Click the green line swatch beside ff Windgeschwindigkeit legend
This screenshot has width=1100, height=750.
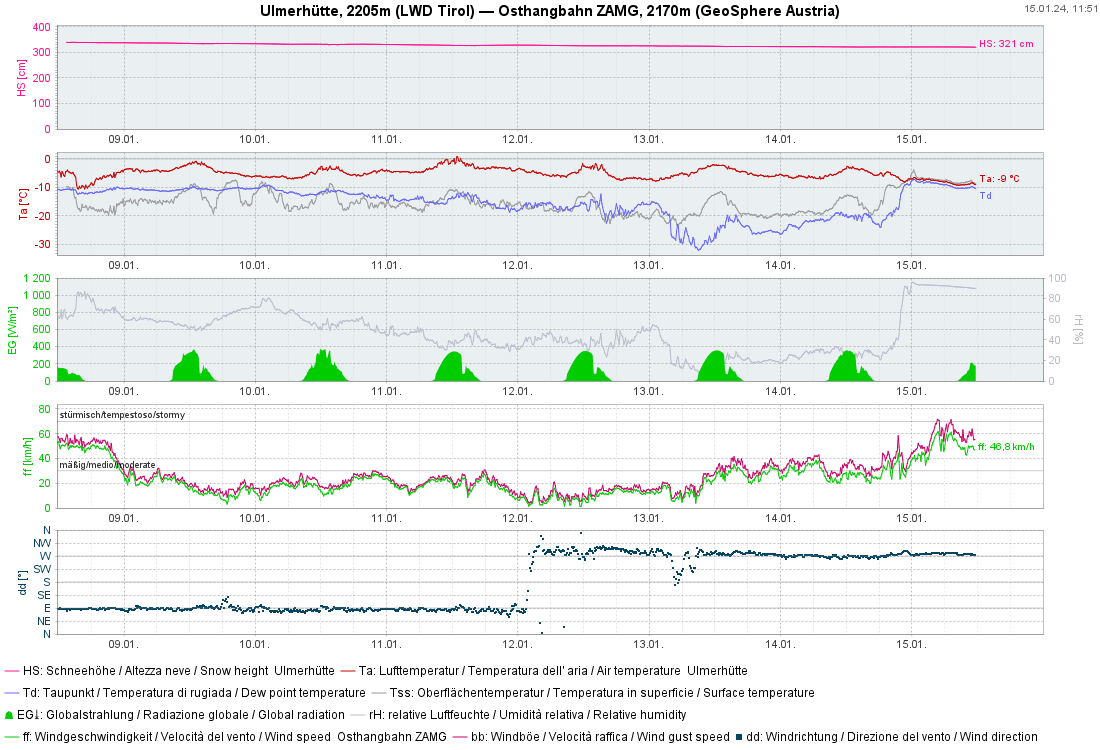point(12,737)
